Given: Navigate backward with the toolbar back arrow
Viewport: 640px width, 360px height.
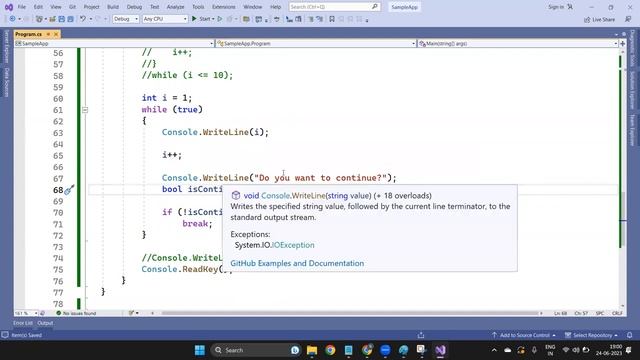Looking at the screenshot, I should pyautogui.click(x=12, y=19).
